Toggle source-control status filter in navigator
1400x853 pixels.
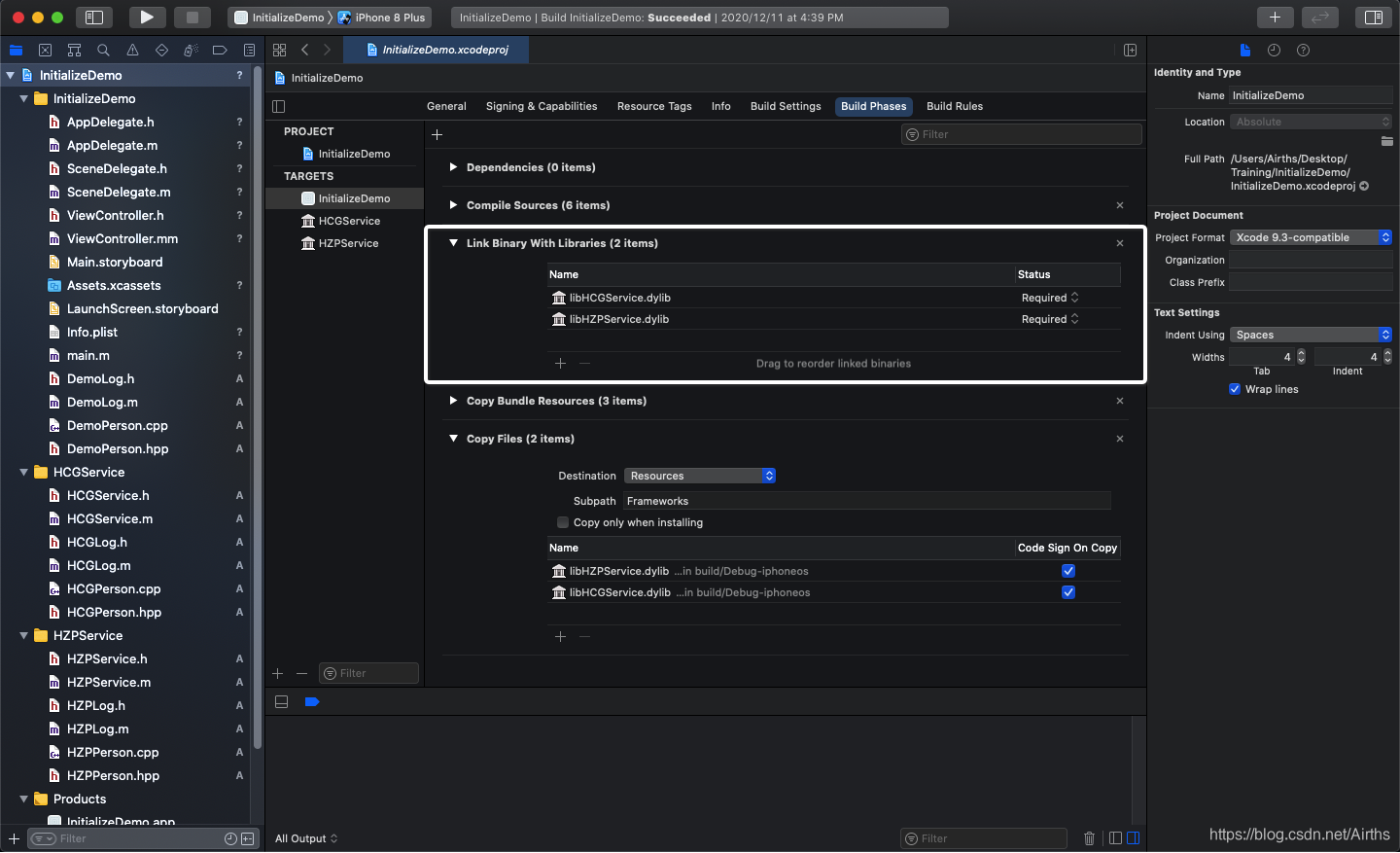[247, 838]
